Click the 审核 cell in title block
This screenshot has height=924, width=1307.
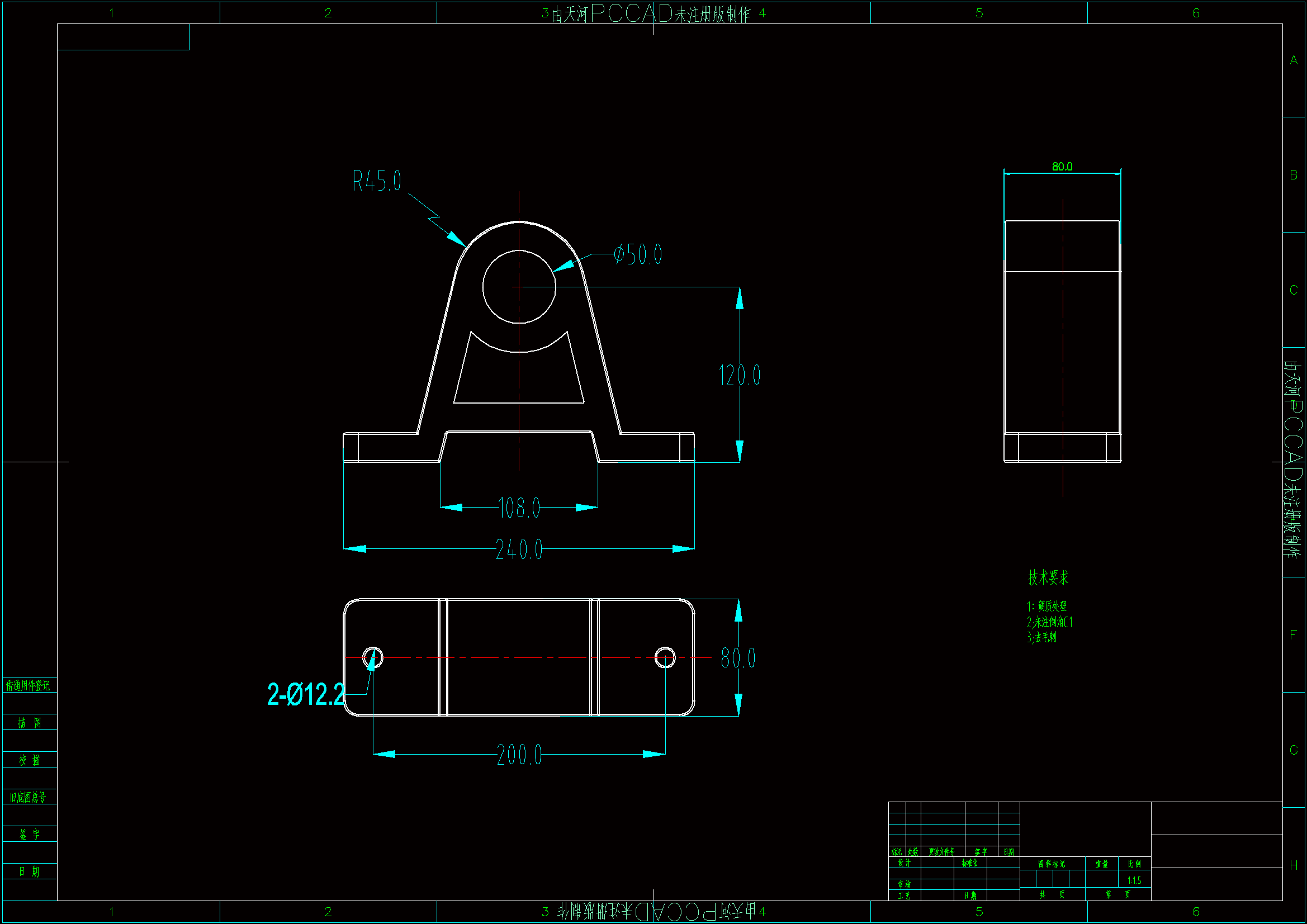(x=904, y=885)
